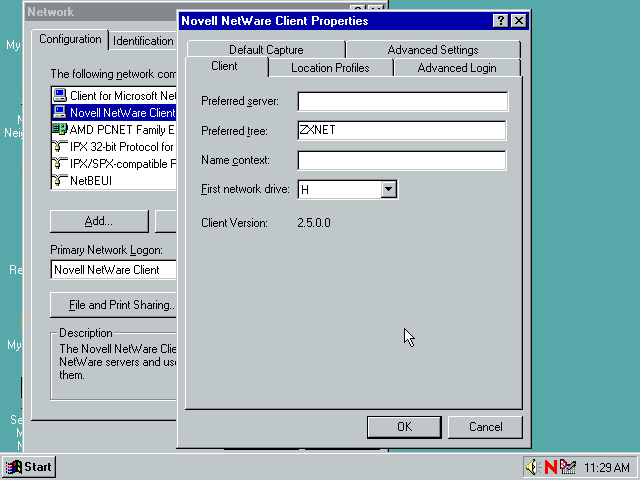Confirm the dialog with OK

404,427
